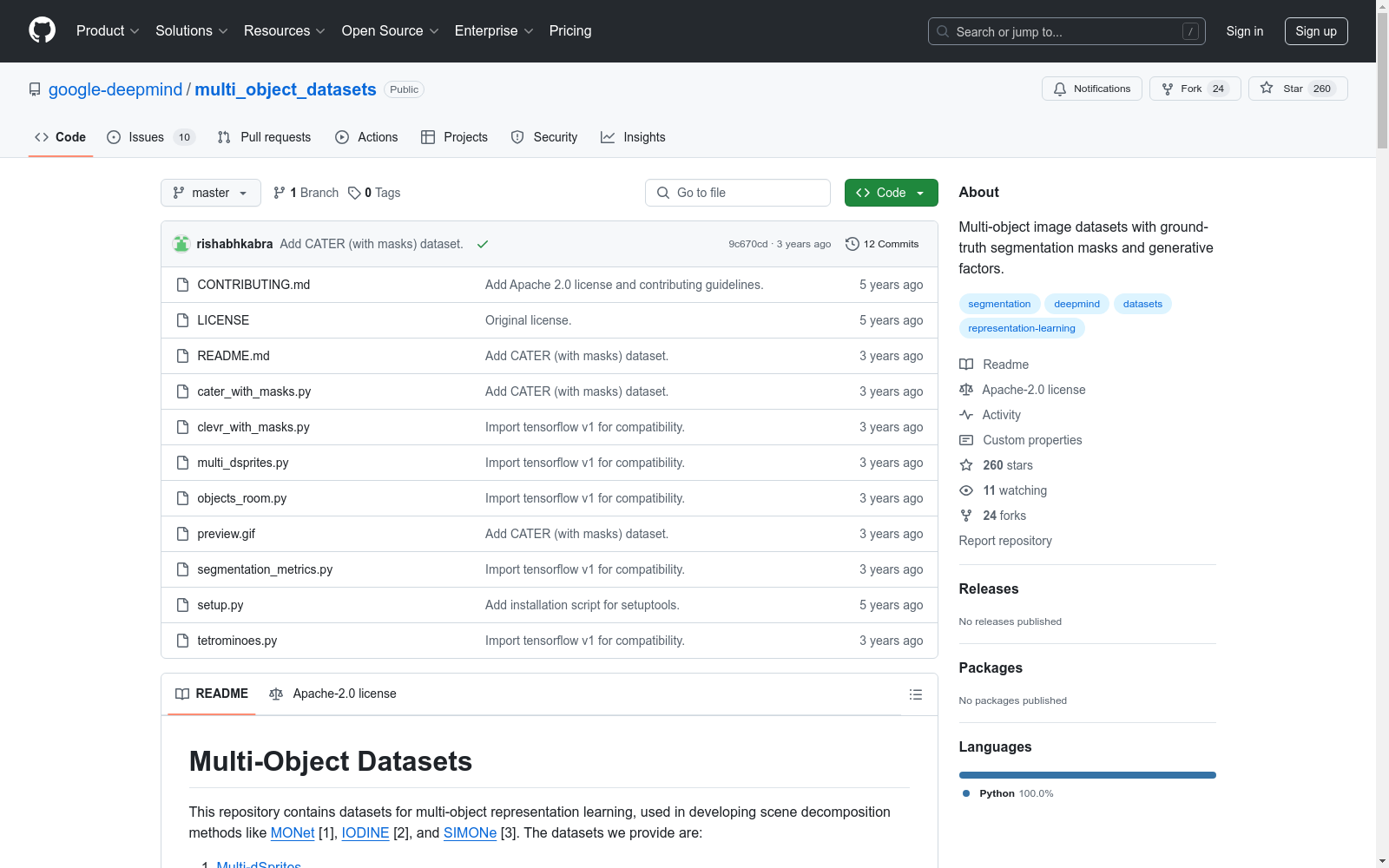Open the Security tab
This screenshot has height=868, width=1389.
click(544, 137)
